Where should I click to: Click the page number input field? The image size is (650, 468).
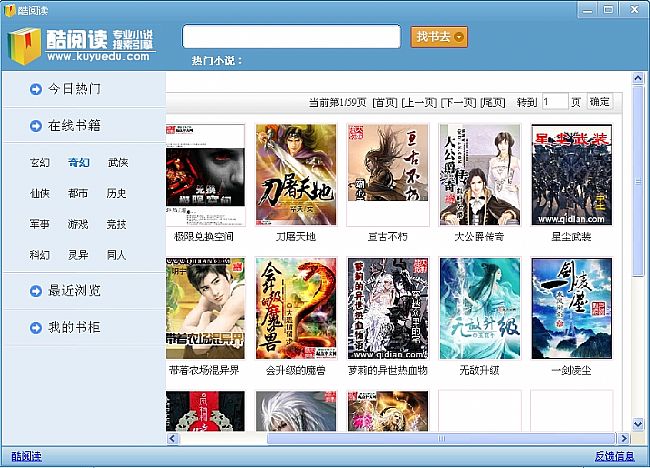click(x=555, y=102)
